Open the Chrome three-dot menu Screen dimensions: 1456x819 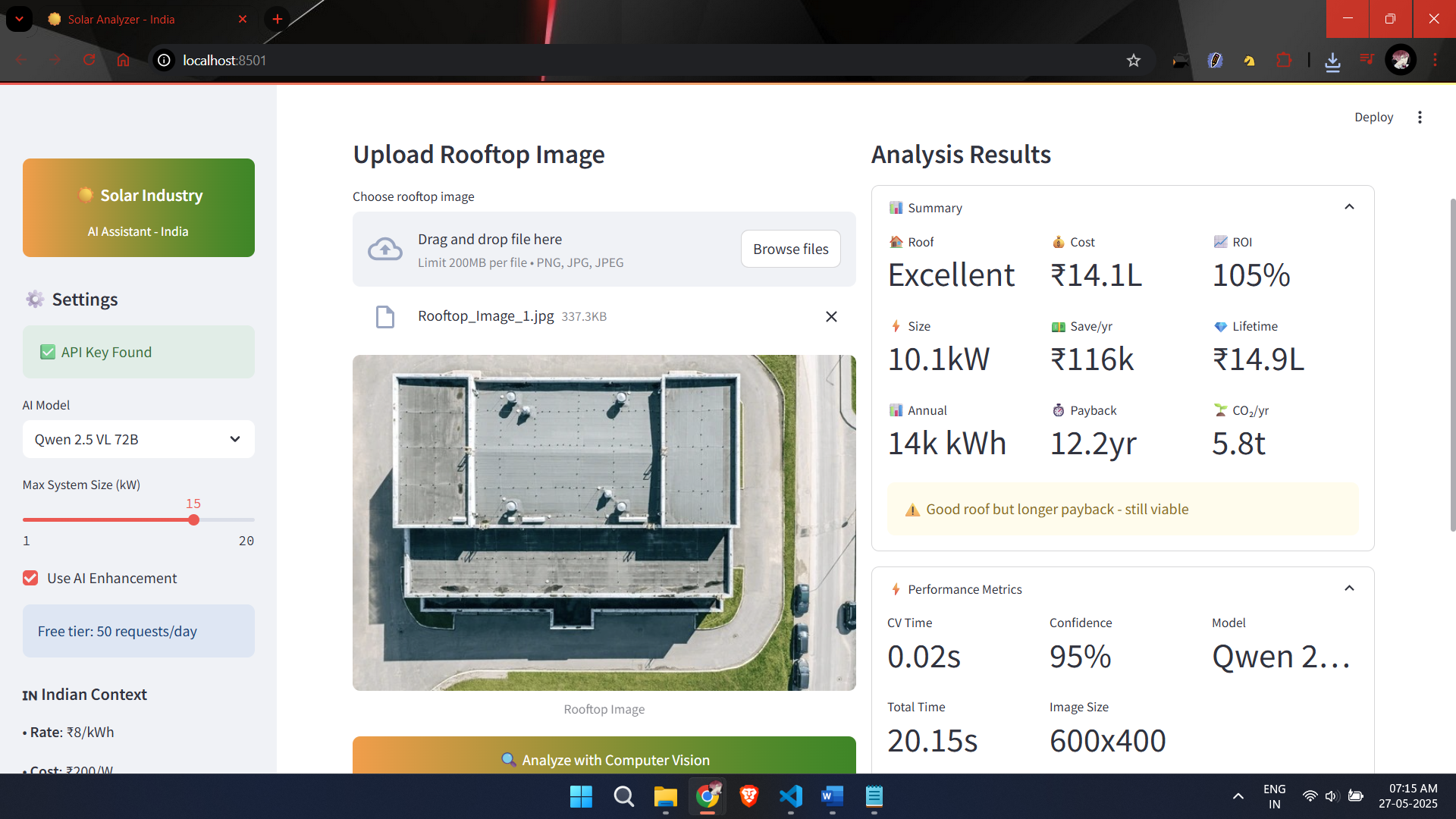[x=1436, y=60]
